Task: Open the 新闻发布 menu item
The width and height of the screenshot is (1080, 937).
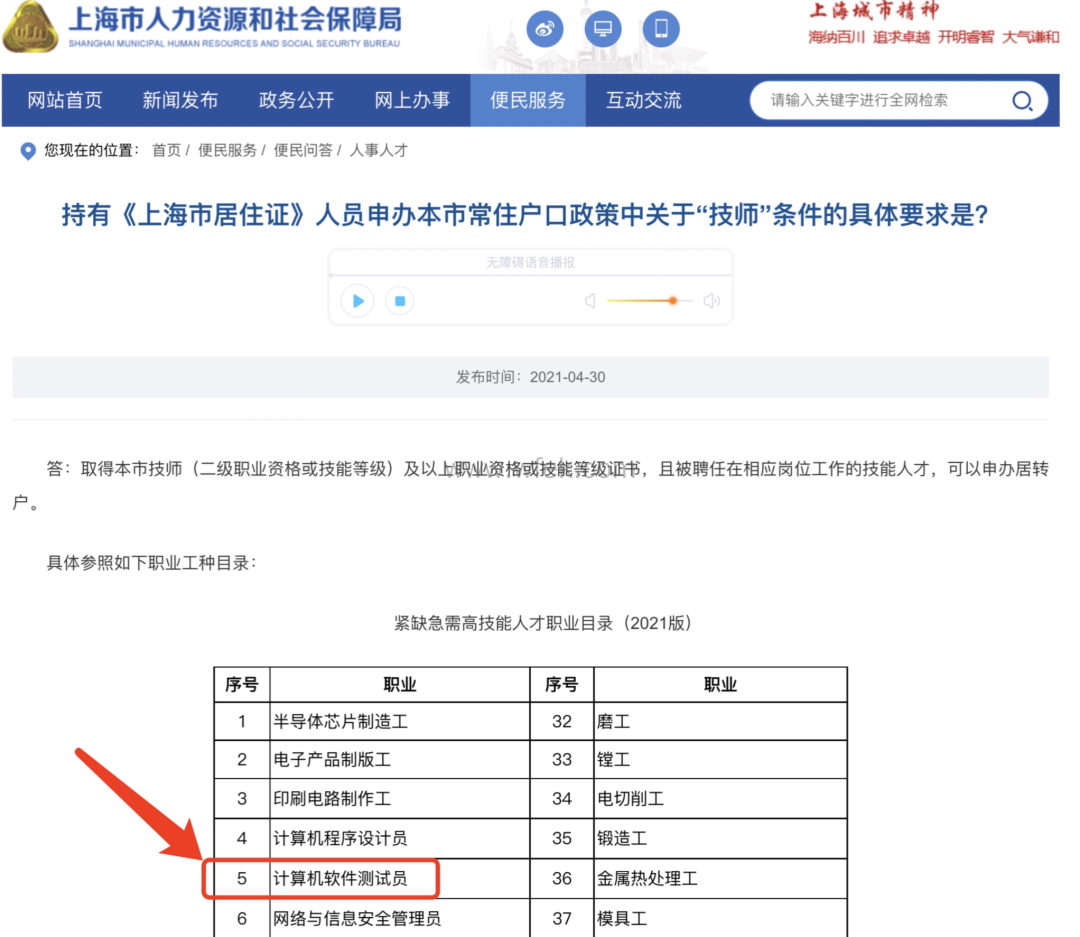Action: pyautogui.click(x=180, y=100)
